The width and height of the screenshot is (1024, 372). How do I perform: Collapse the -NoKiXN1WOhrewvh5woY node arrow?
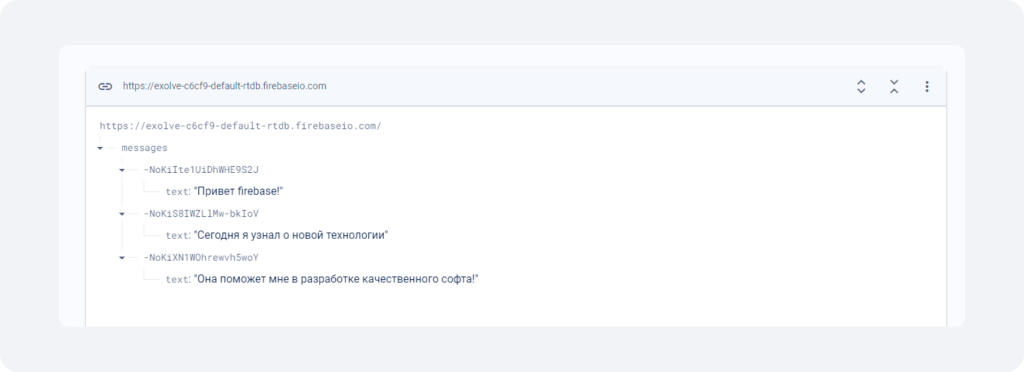click(121, 258)
